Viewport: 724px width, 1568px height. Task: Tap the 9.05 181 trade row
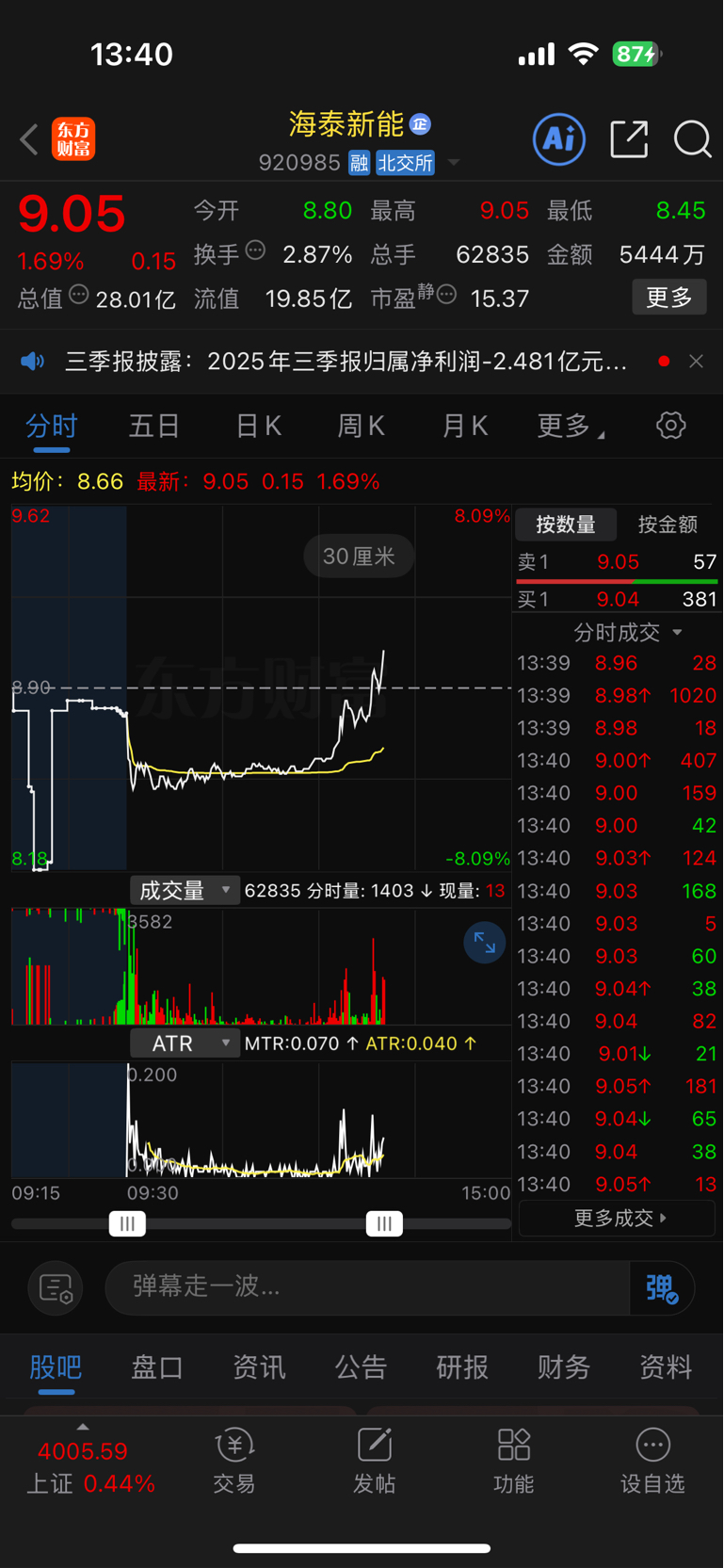[617, 1087]
